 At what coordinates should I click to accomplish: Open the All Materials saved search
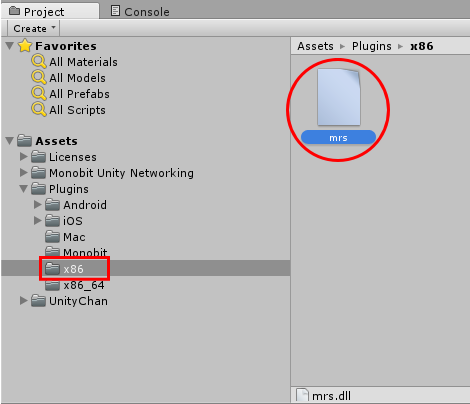click(x=75, y=62)
